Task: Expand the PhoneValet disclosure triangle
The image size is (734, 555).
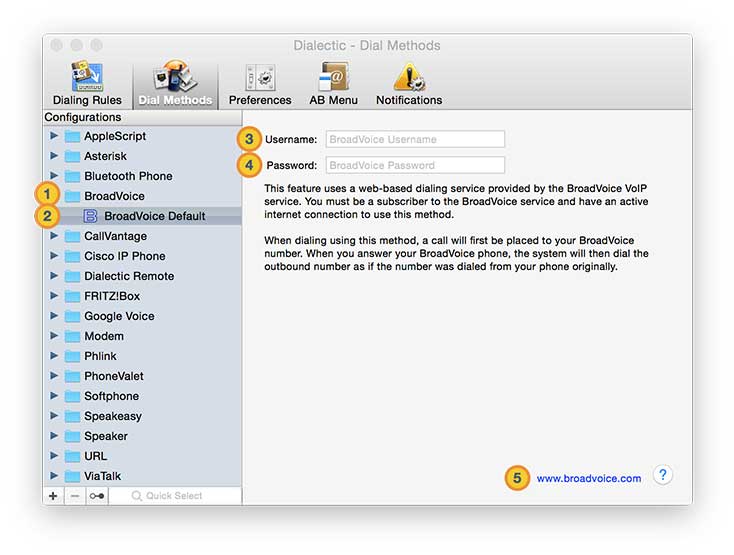Action: 54,376
